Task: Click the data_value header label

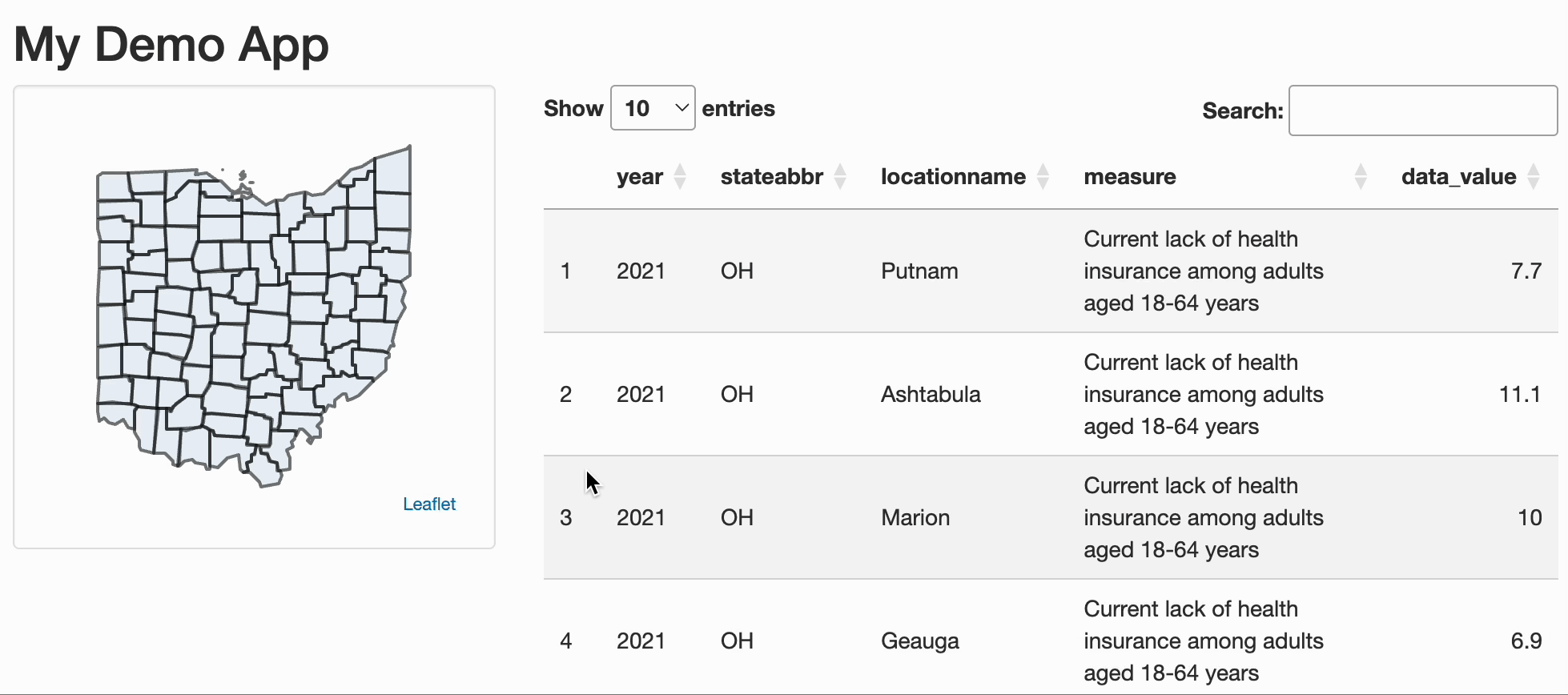Action: point(1458,177)
